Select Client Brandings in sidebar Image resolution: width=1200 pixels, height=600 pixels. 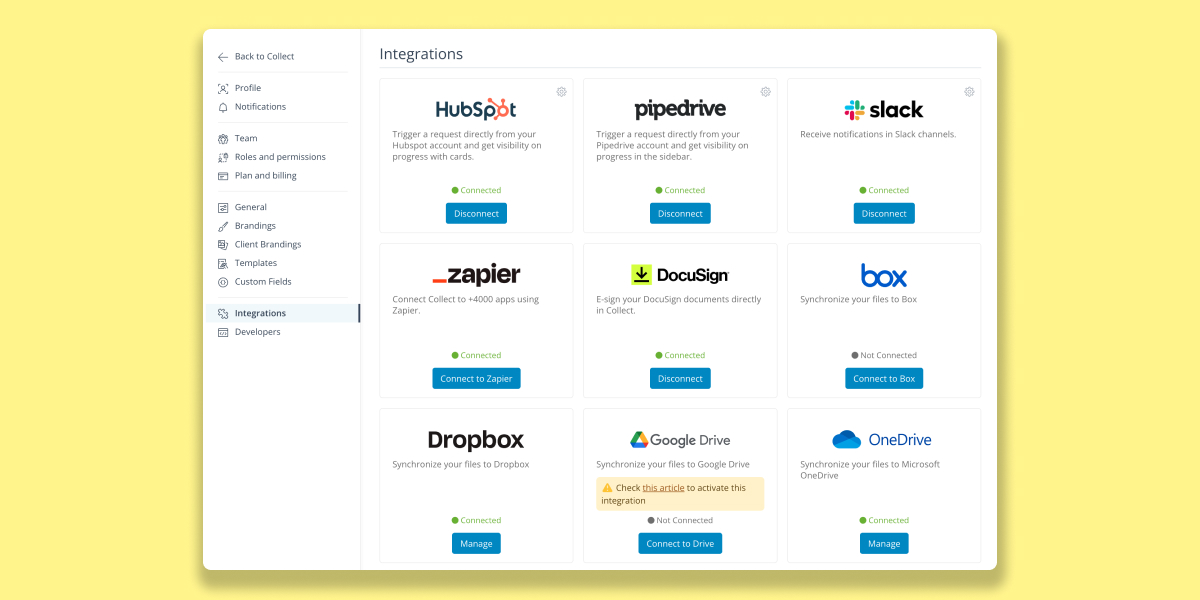[x=267, y=245]
